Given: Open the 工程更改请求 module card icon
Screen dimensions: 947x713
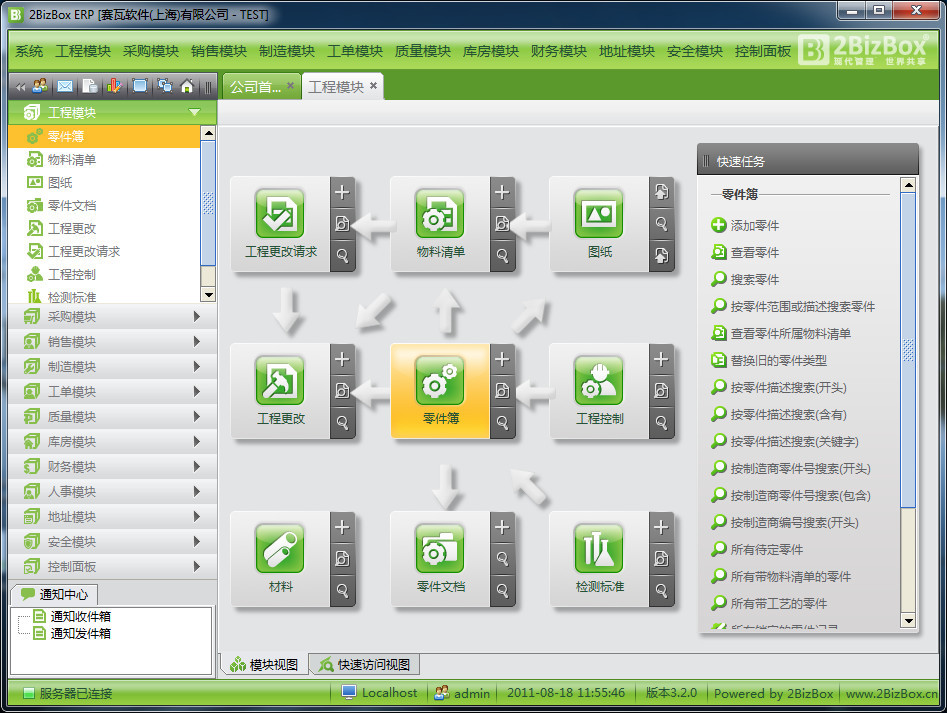Looking at the screenshot, I should pyautogui.click(x=280, y=214).
